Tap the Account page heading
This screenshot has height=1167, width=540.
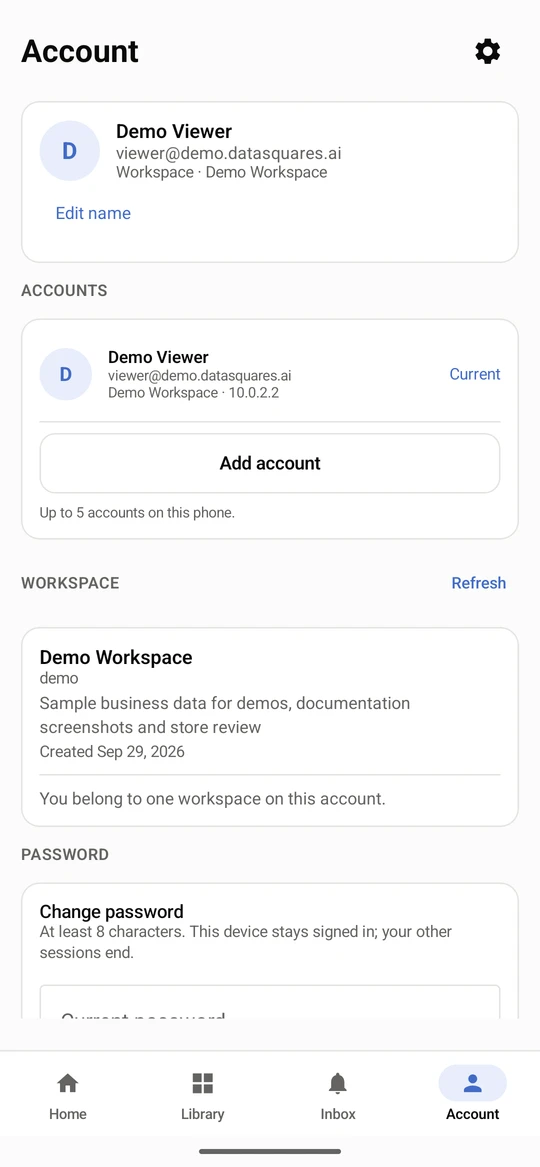pos(80,51)
